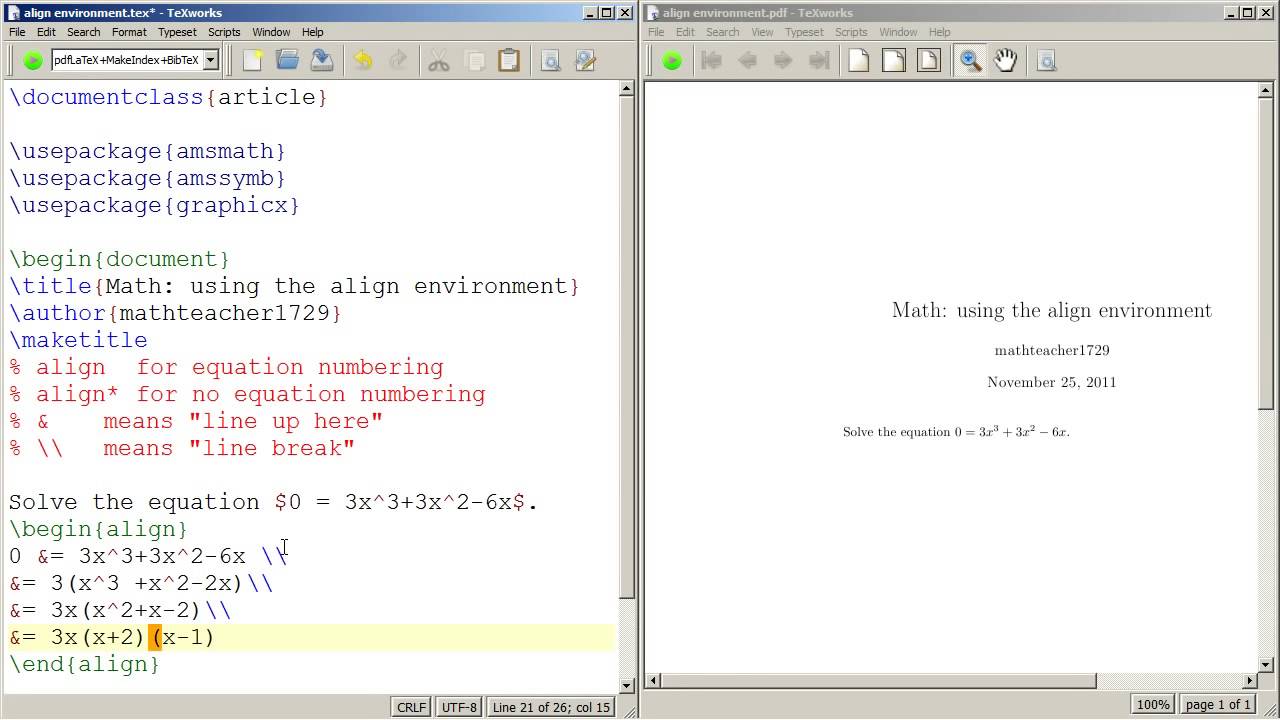Click the line '&= 3x(x^2+x-2)\\'
This screenshot has width=1280, height=720.
coord(120,610)
